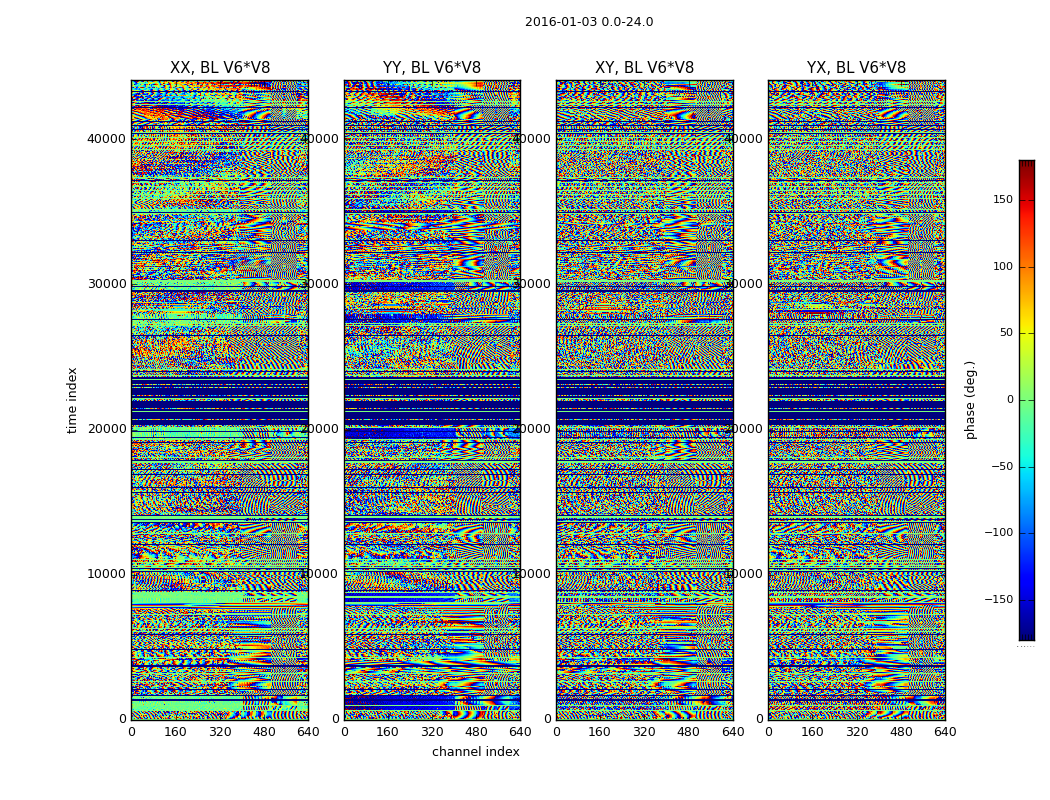Click the 'time index' y-axis label
The height and width of the screenshot is (800, 1050).
coord(72,400)
